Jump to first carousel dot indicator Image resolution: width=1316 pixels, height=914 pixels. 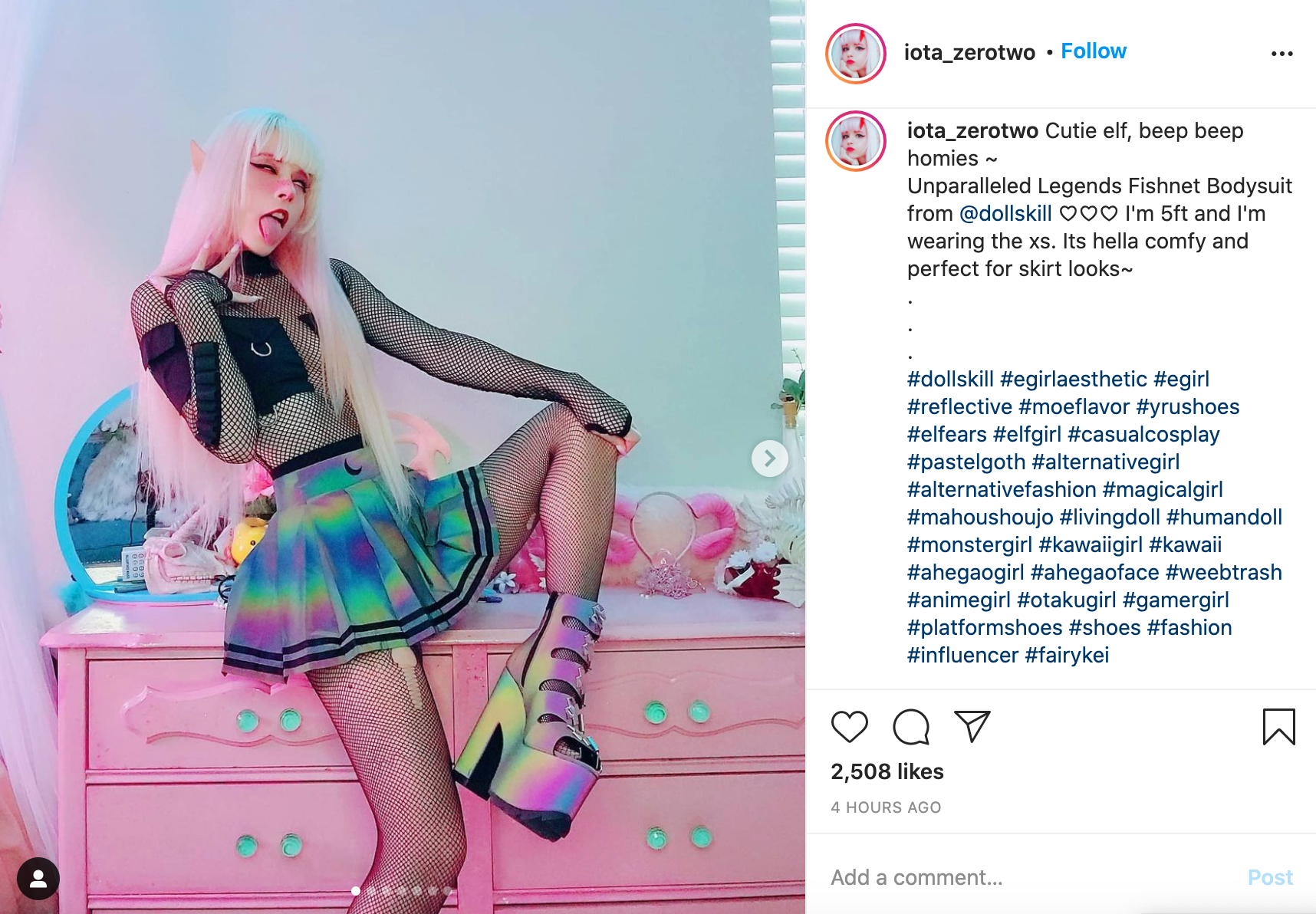[356, 891]
